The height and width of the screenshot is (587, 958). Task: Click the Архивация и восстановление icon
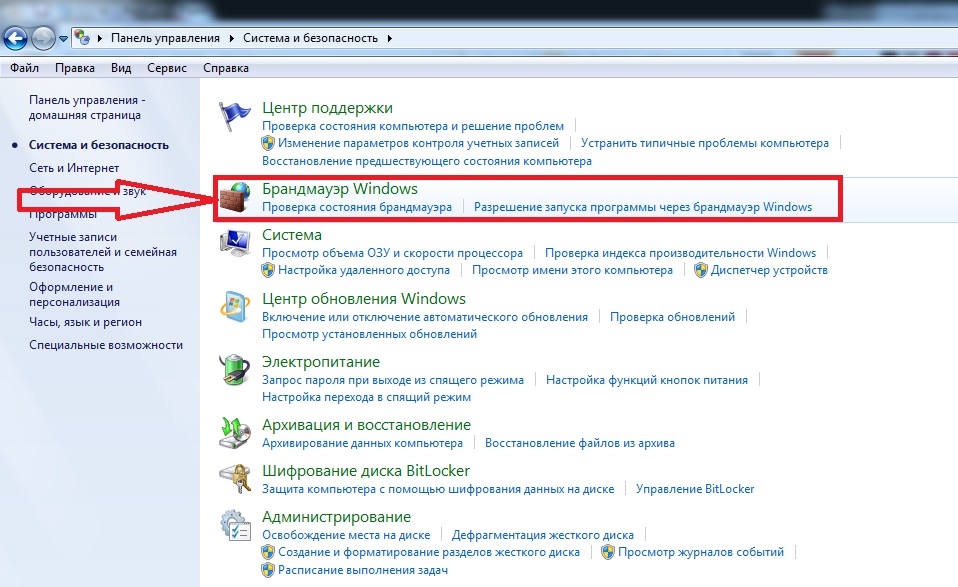(235, 432)
